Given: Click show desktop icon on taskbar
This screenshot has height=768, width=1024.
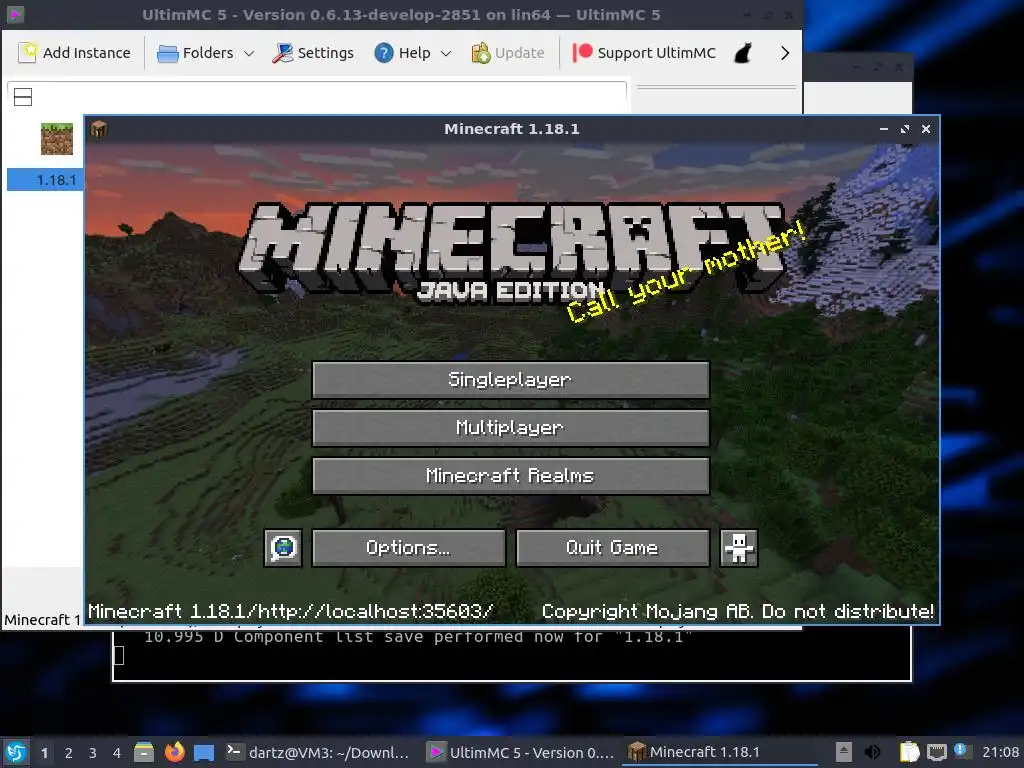Looking at the screenshot, I should [204, 752].
